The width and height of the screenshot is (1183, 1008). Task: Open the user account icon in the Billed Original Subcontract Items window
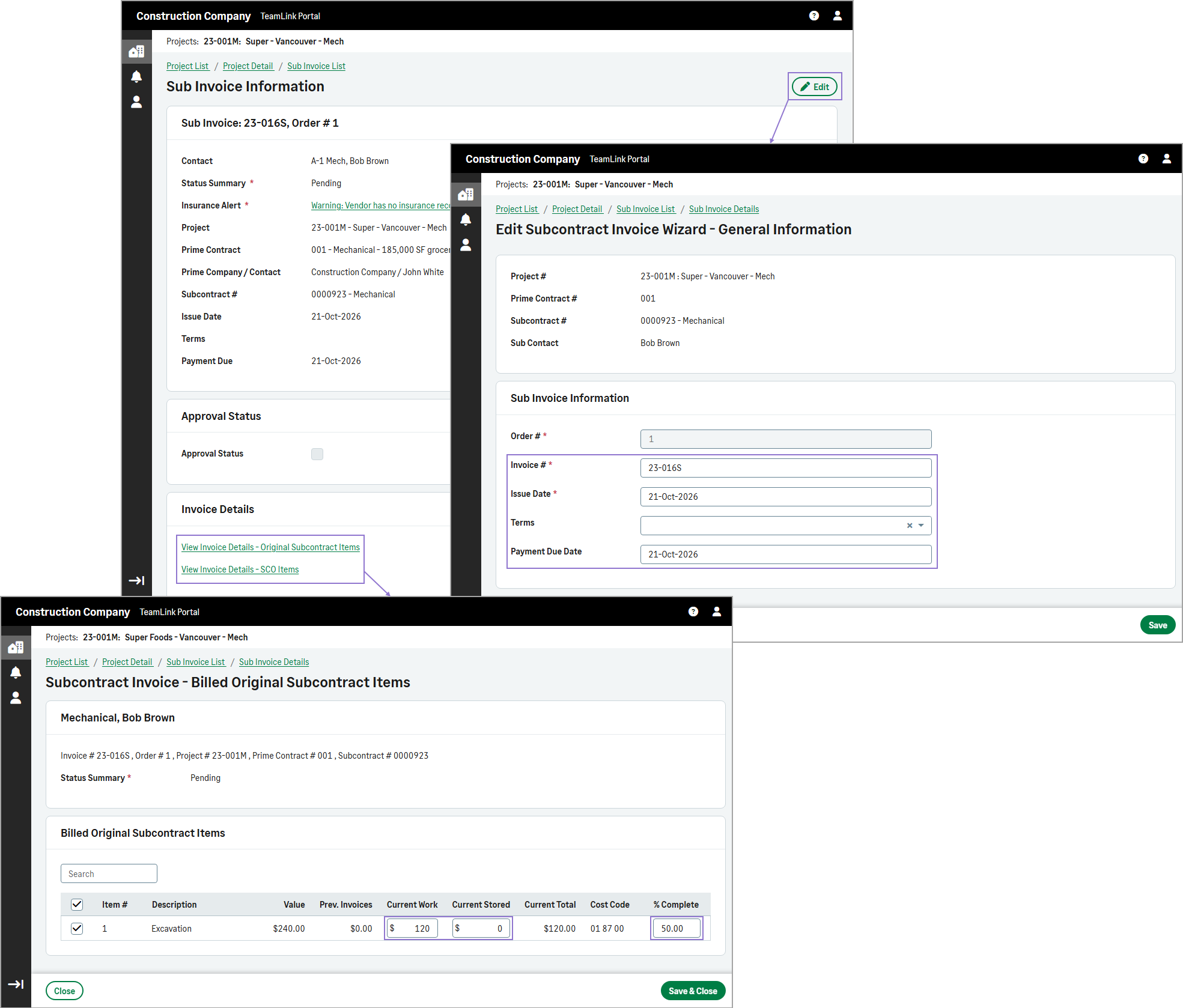click(717, 612)
